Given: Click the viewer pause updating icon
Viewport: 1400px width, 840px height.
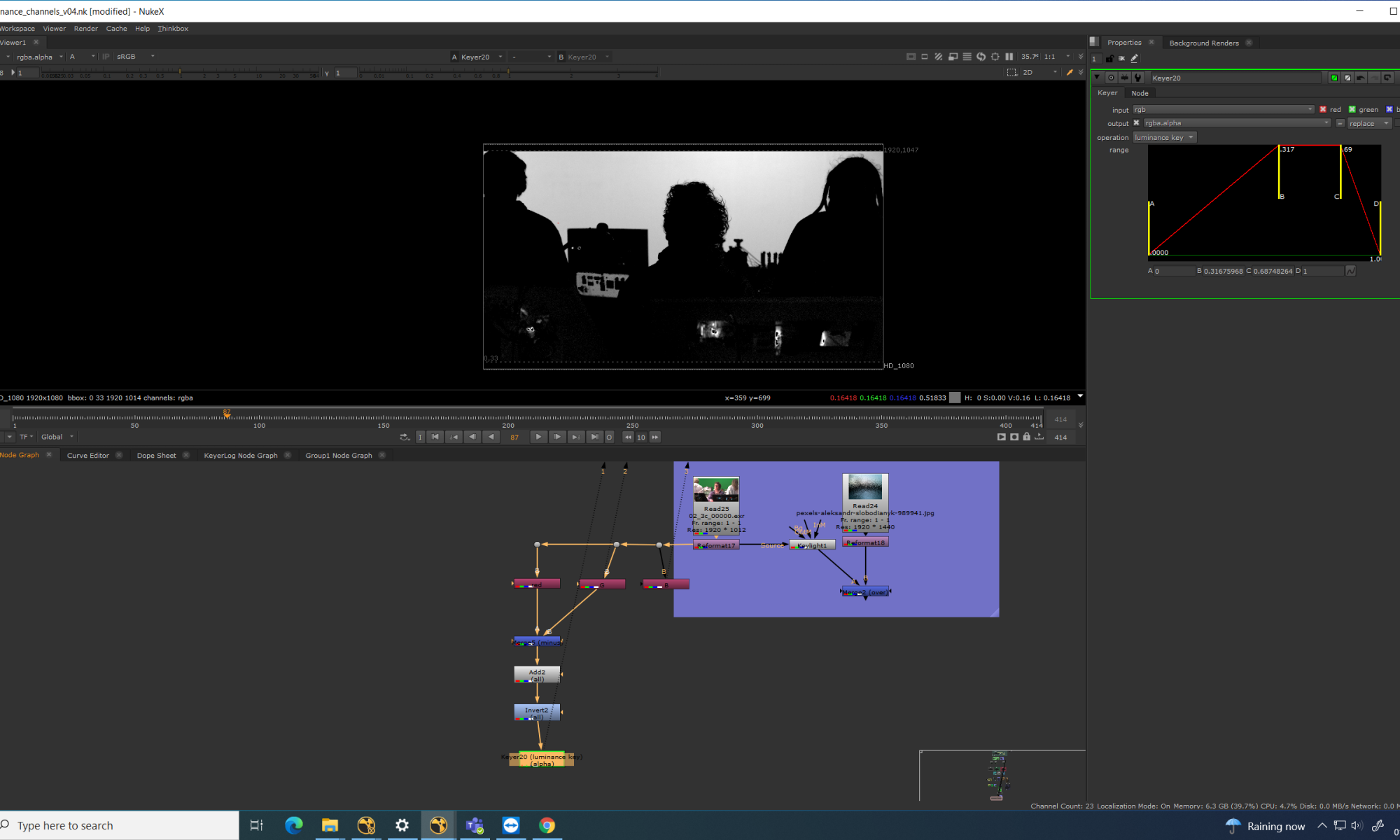Looking at the screenshot, I should [x=1009, y=57].
